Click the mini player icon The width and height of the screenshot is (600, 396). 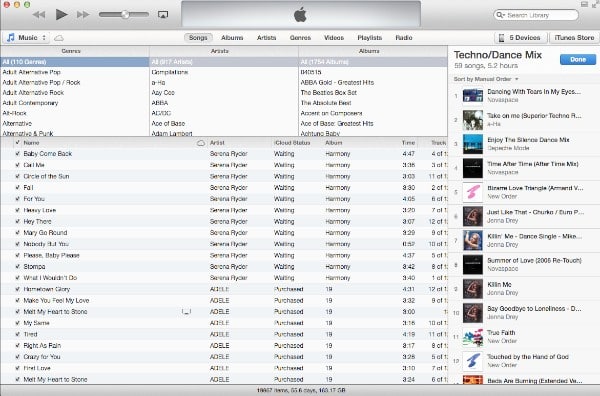pyautogui.click(x=584, y=4)
